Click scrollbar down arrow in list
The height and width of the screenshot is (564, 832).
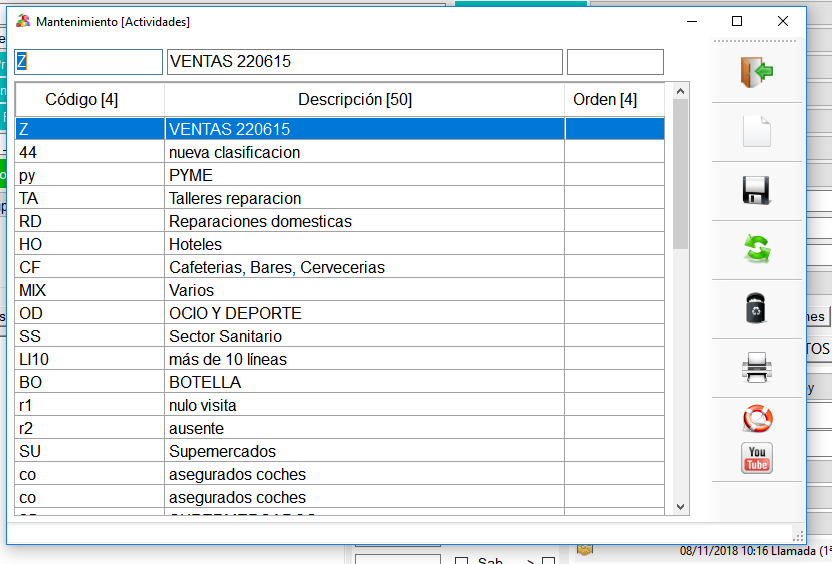tap(681, 507)
